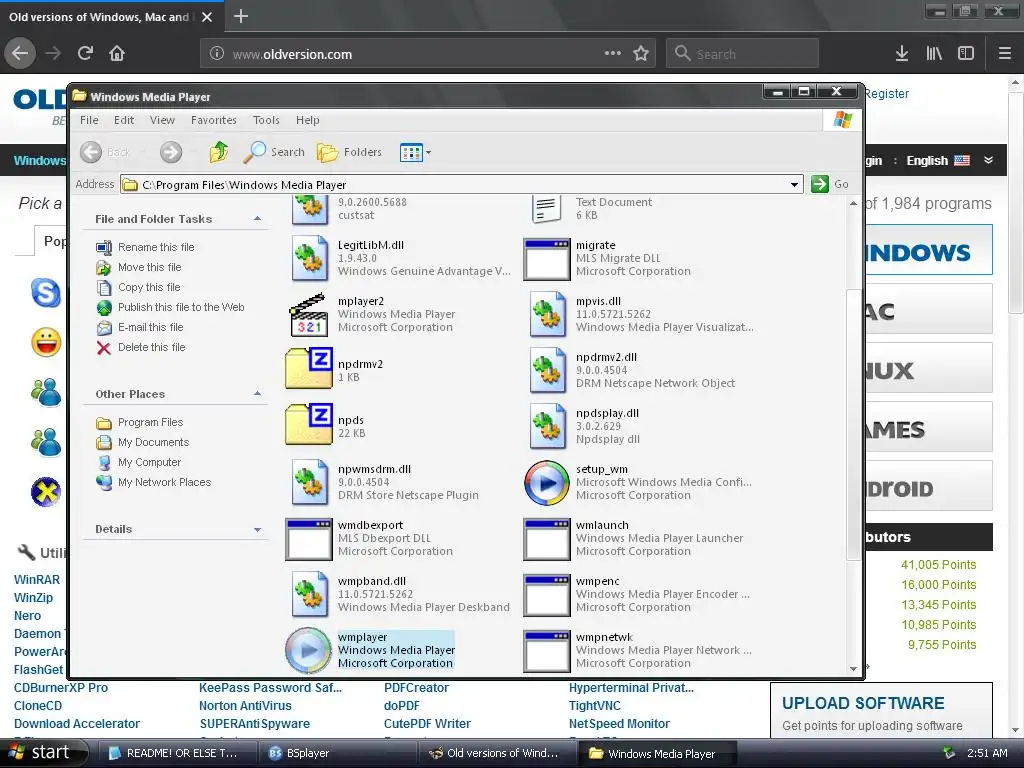The height and width of the screenshot is (768, 1024).
Task: Select the setup_wm media player icon
Action: coord(547,483)
